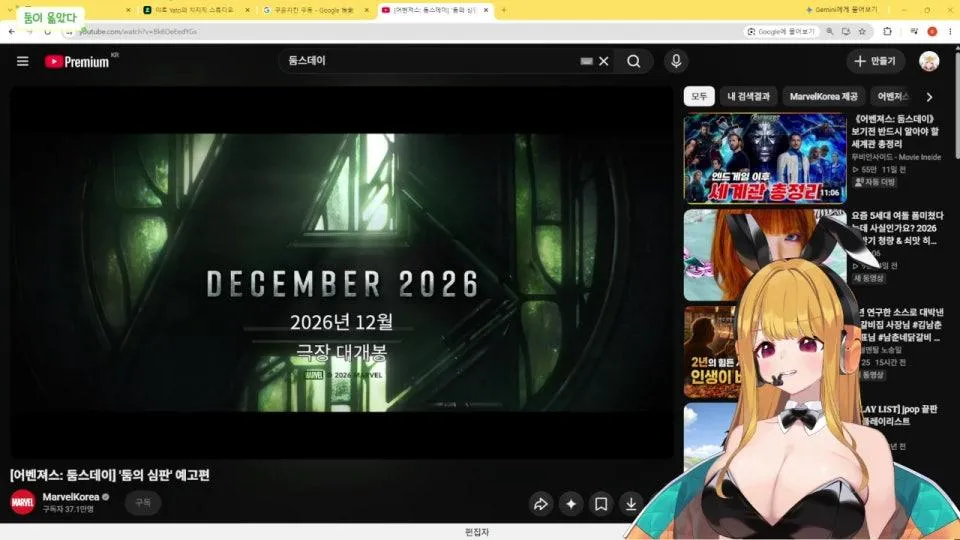Viewport: 960px width, 540px height.
Task: Click the video player showing December 2026
Action: click(342, 272)
